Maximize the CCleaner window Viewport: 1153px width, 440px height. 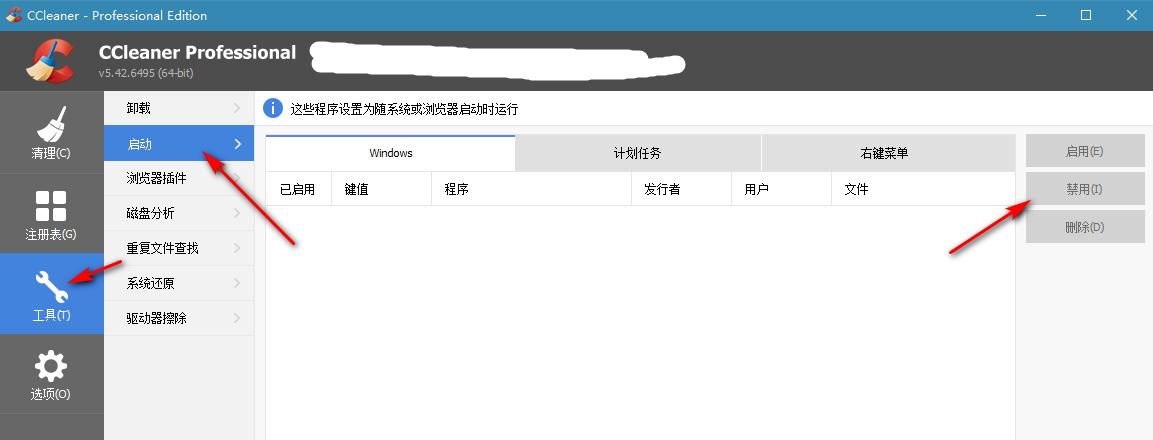coord(1085,15)
